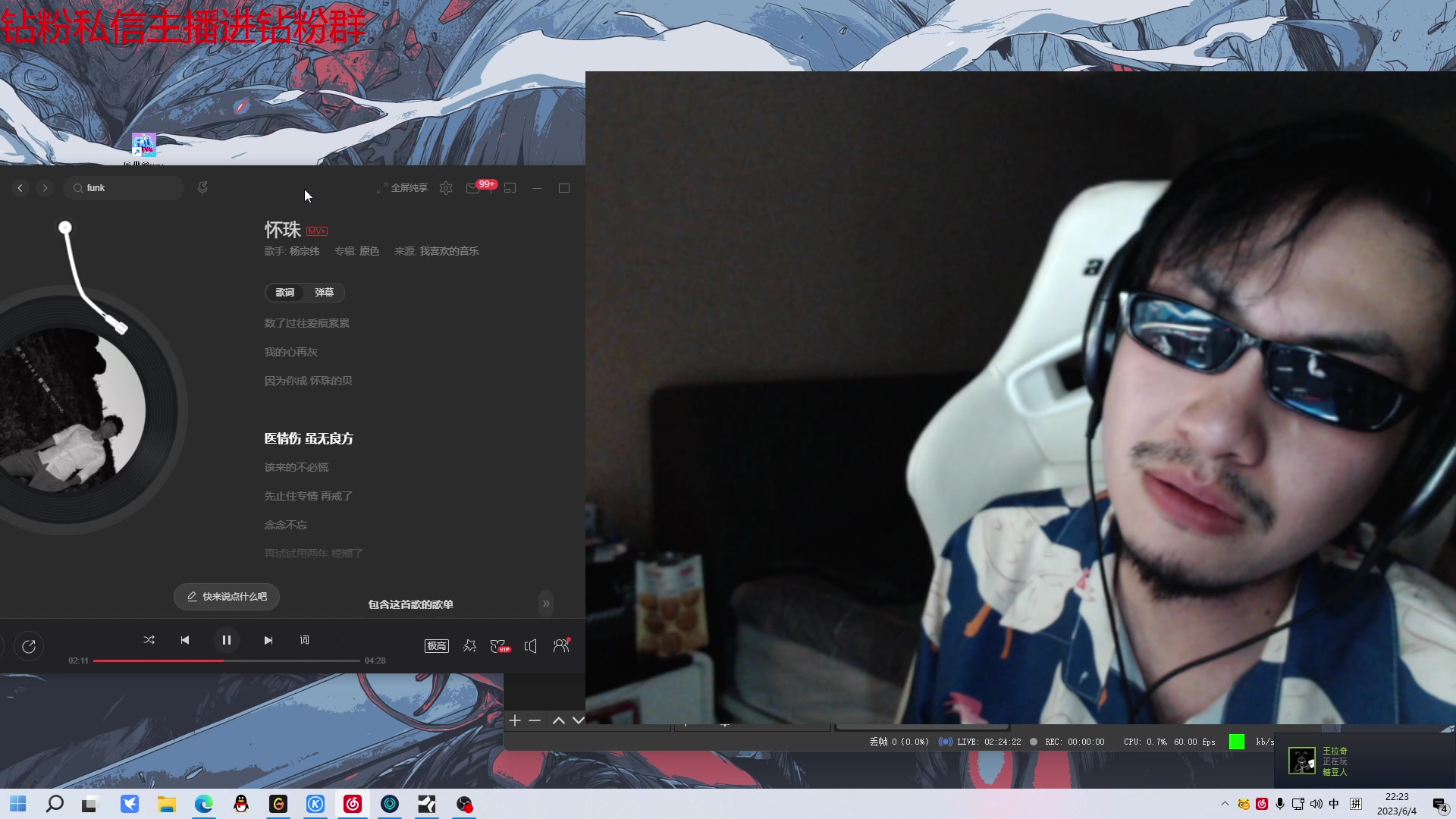Image resolution: width=1456 pixels, height=819 pixels.
Task: Switch to the 弹幕 tab
Action: pyautogui.click(x=325, y=293)
